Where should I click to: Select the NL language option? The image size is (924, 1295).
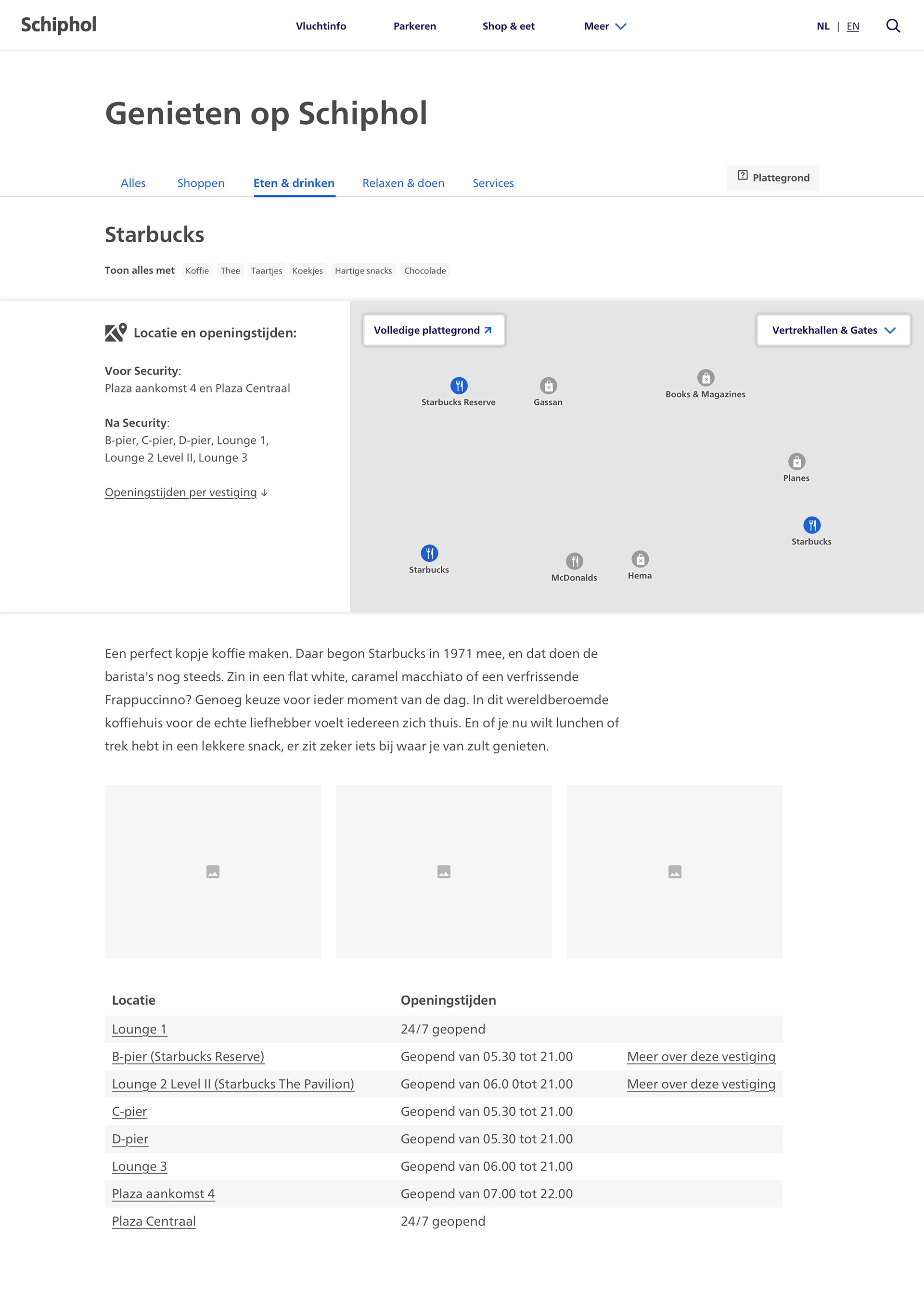pos(823,26)
